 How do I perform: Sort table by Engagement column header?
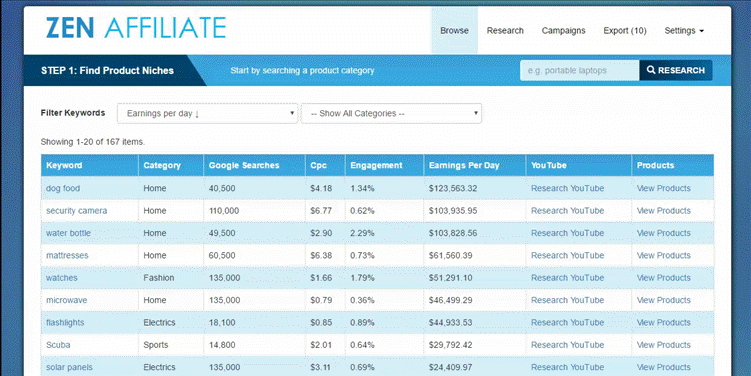(x=376, y=165)
